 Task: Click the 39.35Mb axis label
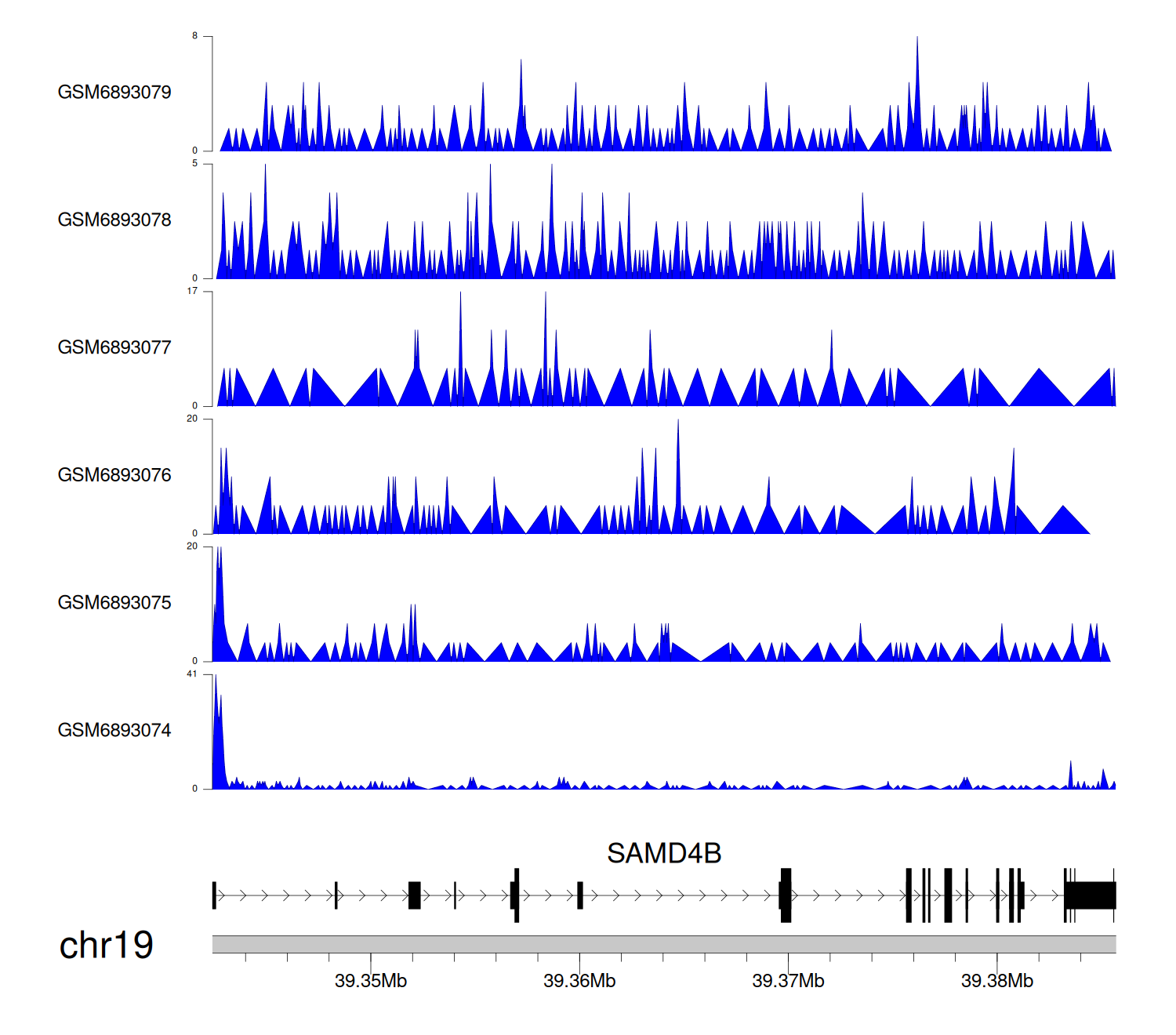370,981
